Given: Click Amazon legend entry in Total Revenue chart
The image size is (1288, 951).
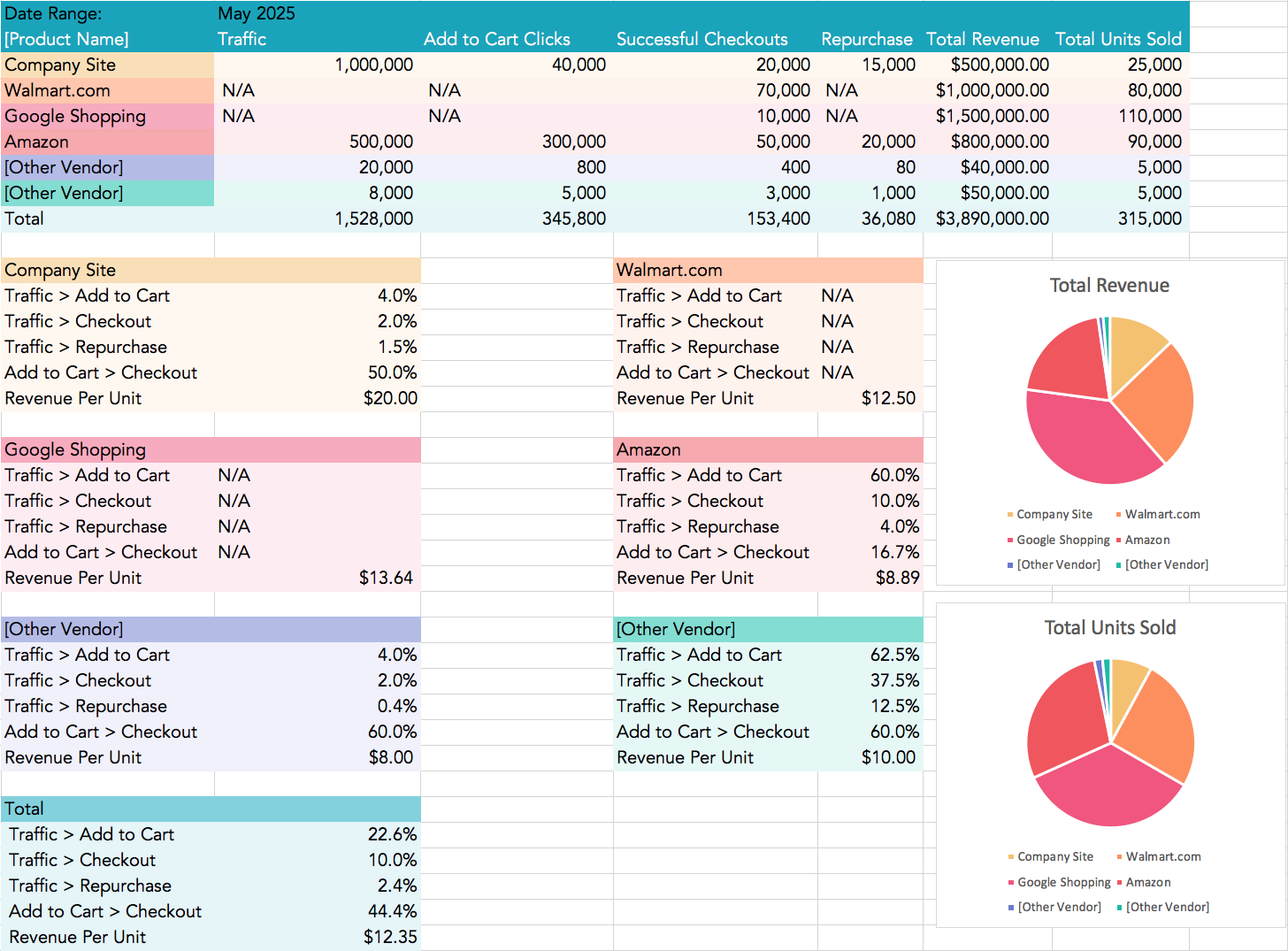Looking at the screenshot, I should coord(1146,540).
